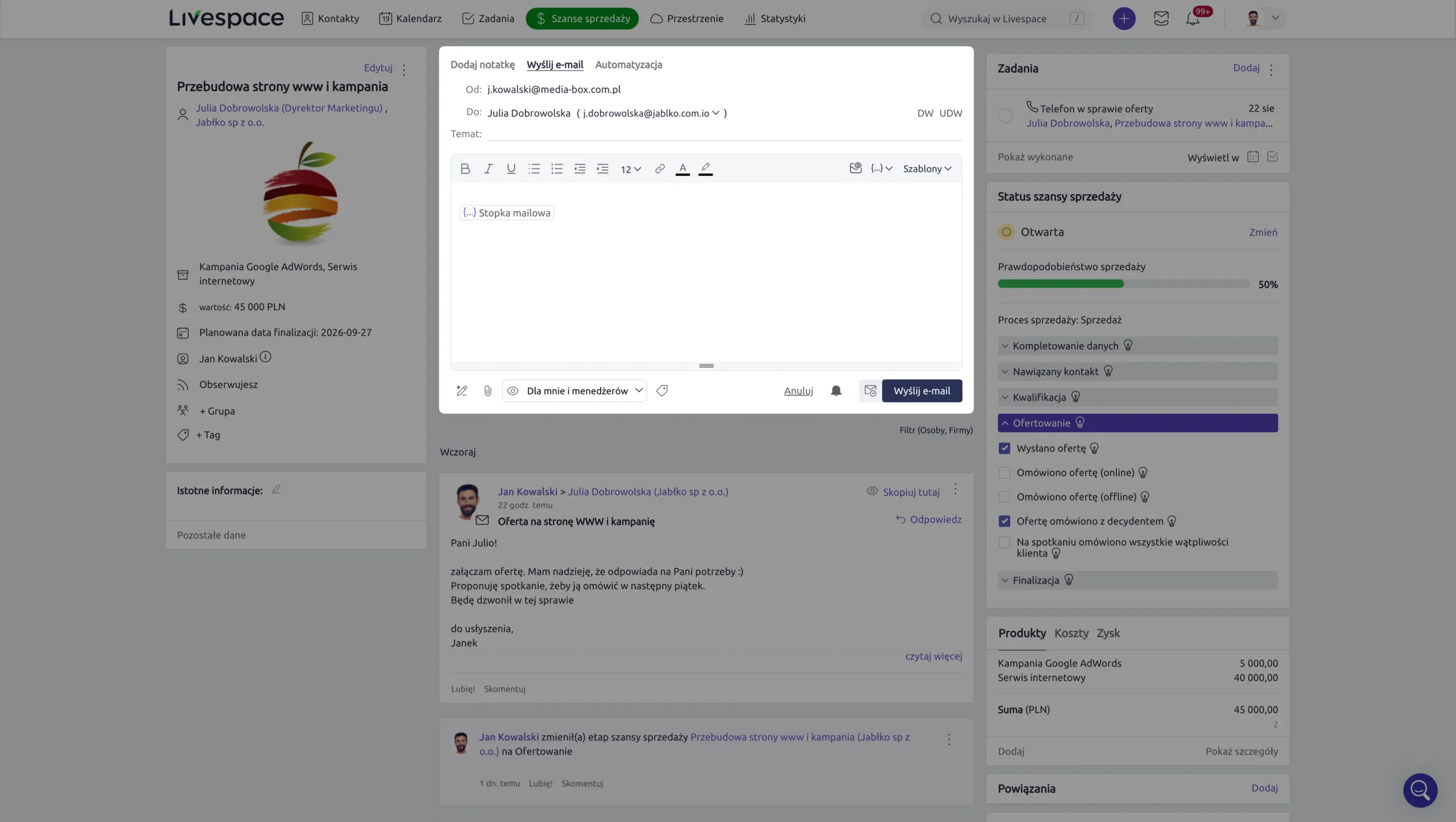The width and height of the screenshot is (1456, 822).
Task: Open the text highlight color picker
Action: pyautogui.click(x=705, y=168)
